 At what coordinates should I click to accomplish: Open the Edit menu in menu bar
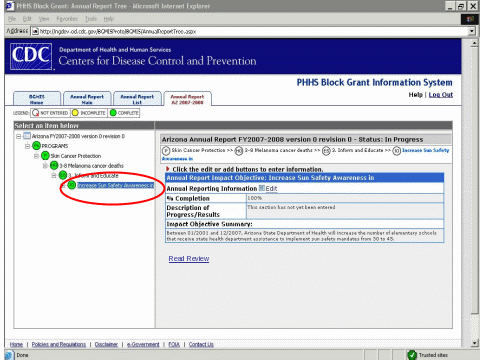pos(27,19)
